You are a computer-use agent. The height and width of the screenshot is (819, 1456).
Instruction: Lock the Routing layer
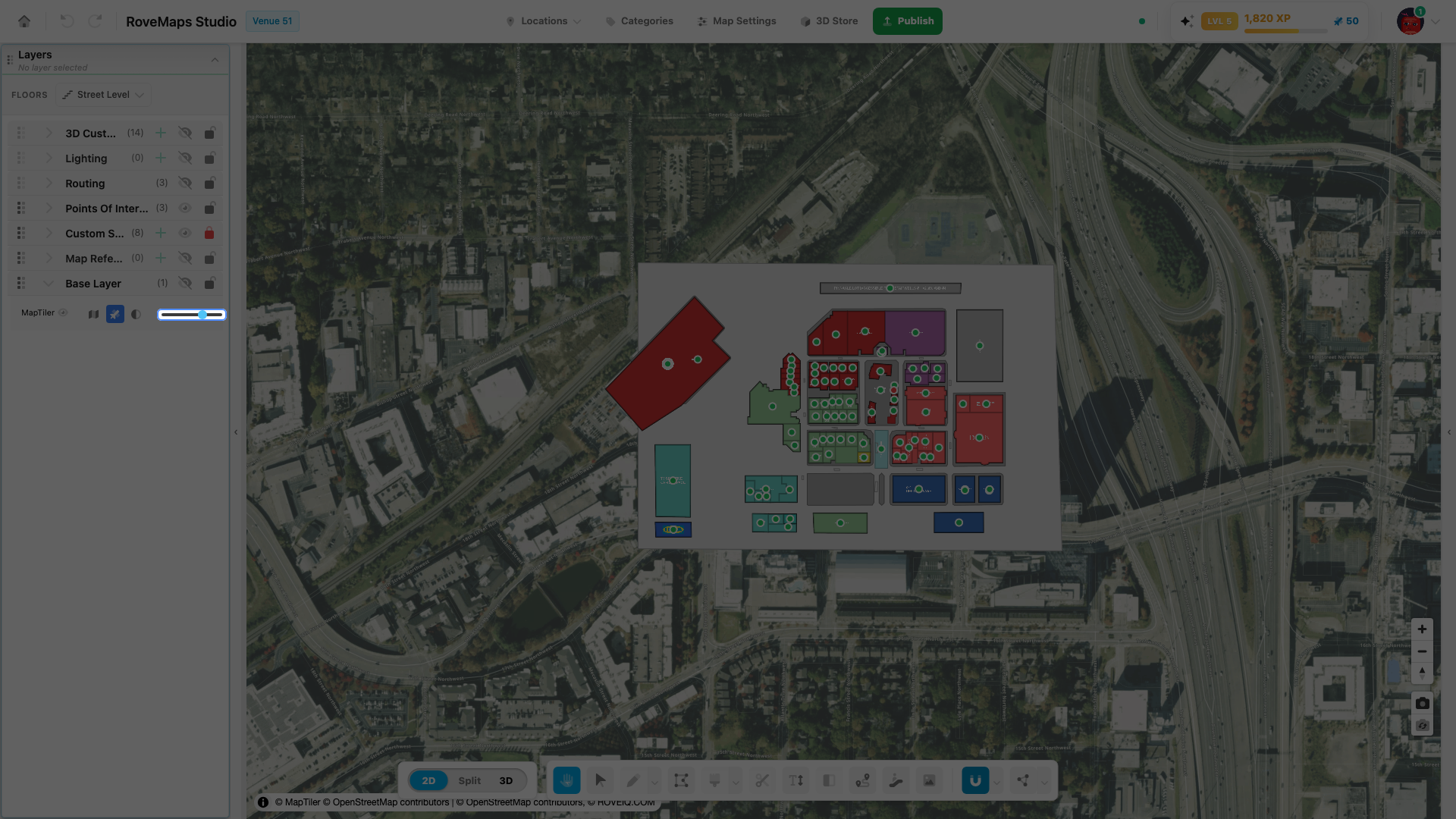coord(209,183)
